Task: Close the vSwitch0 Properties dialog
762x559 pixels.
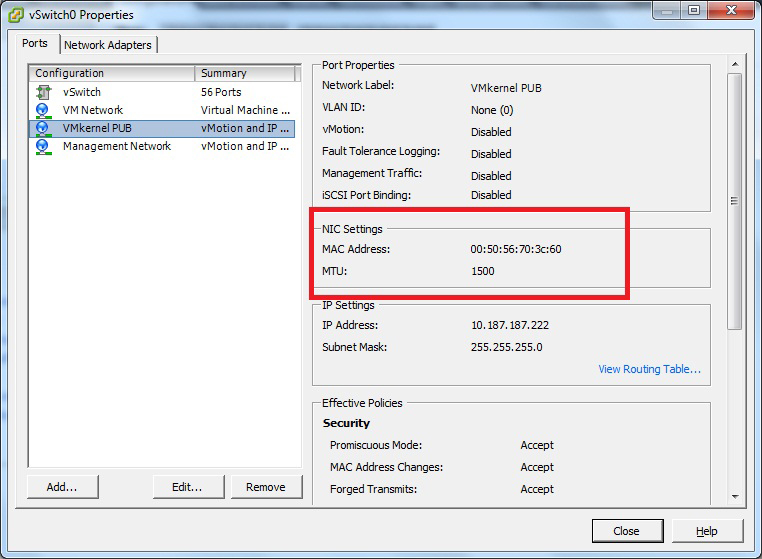Action: pyautogui.click(x=627, y=531)
